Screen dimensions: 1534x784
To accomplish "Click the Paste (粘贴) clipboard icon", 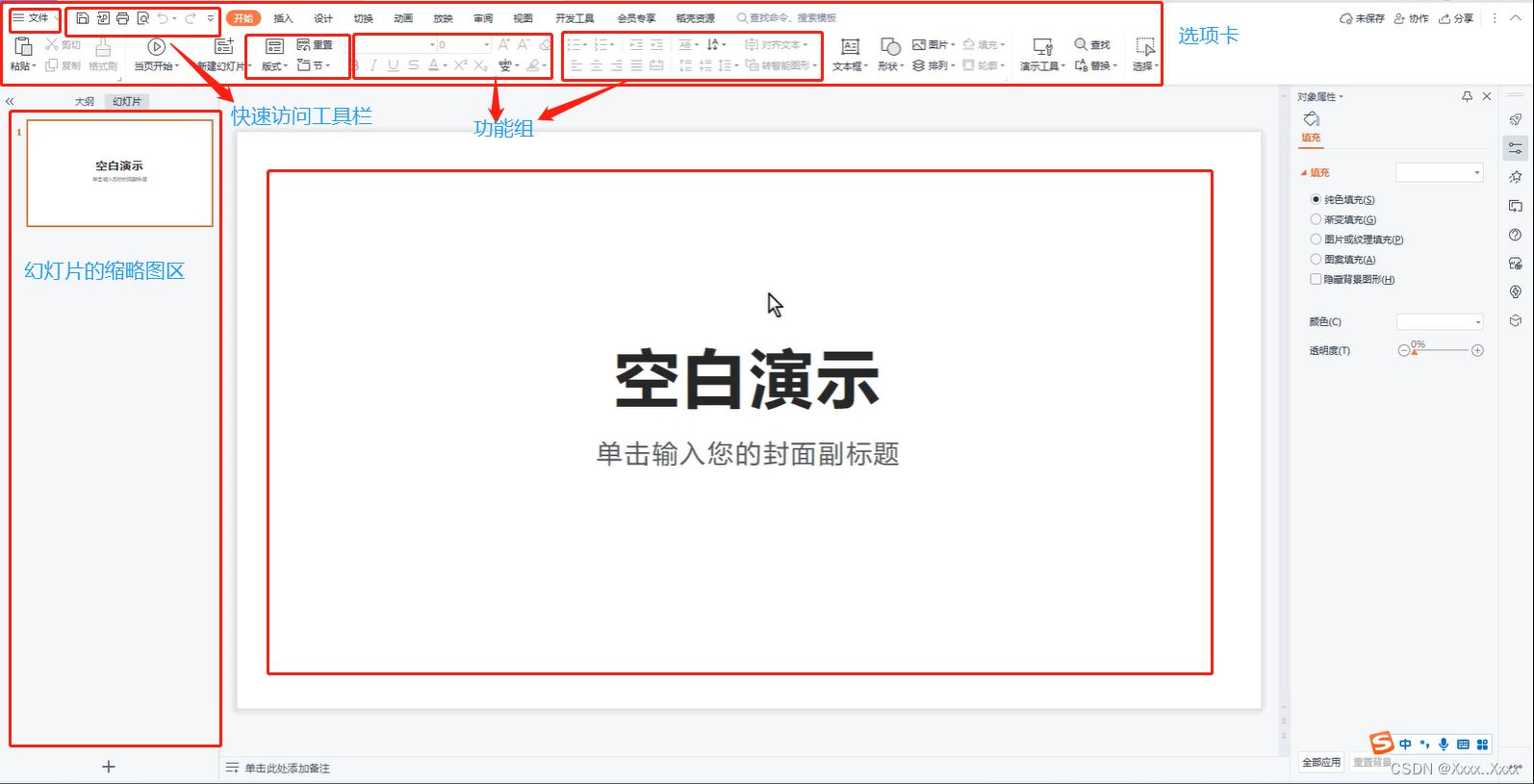I will (23, 46).
